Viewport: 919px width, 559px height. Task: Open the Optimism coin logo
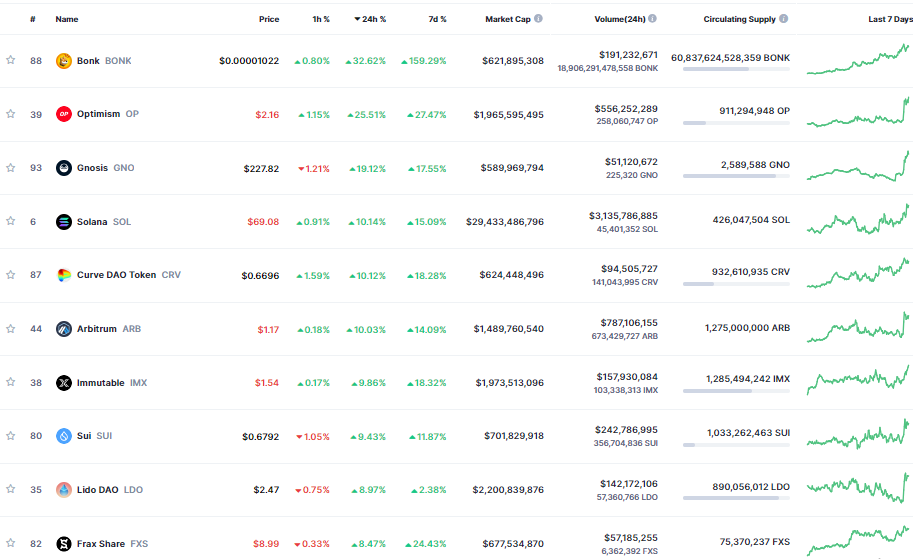[63, 114]
